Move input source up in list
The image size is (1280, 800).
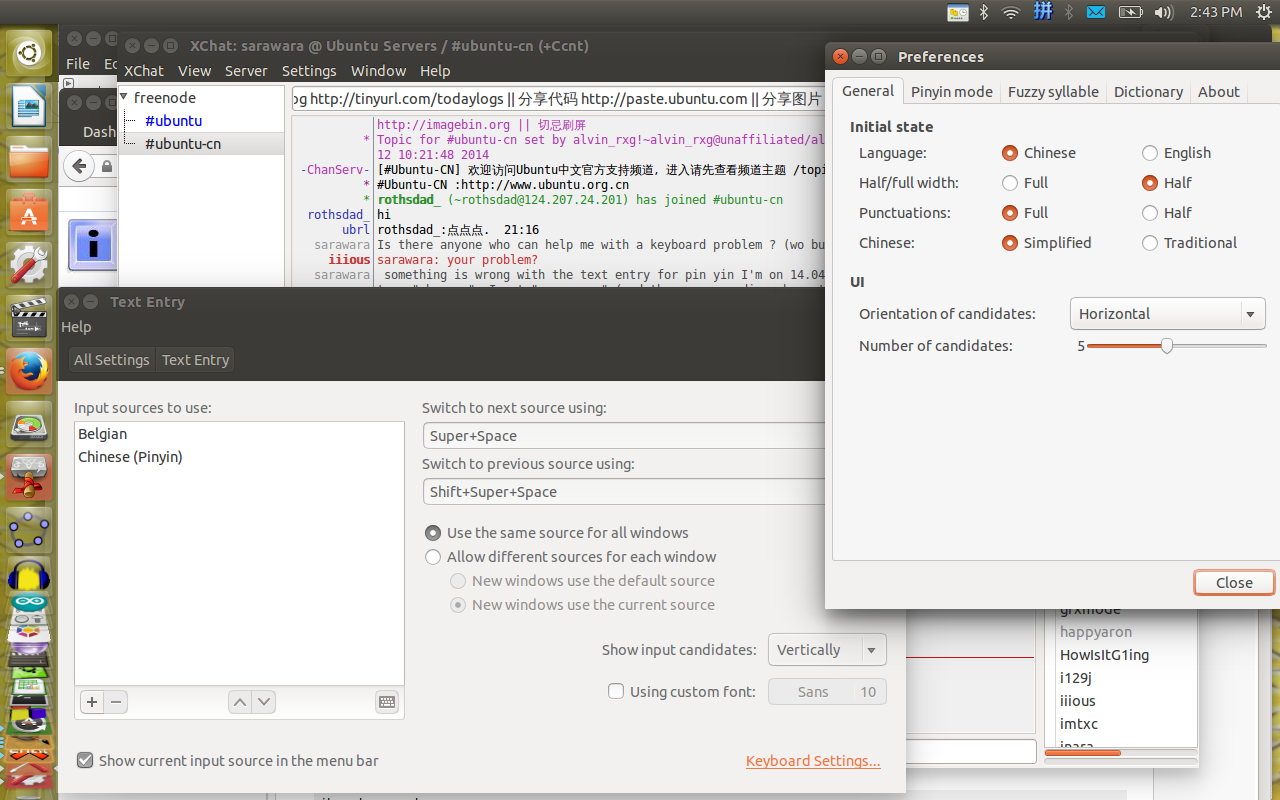click(240, 702)
